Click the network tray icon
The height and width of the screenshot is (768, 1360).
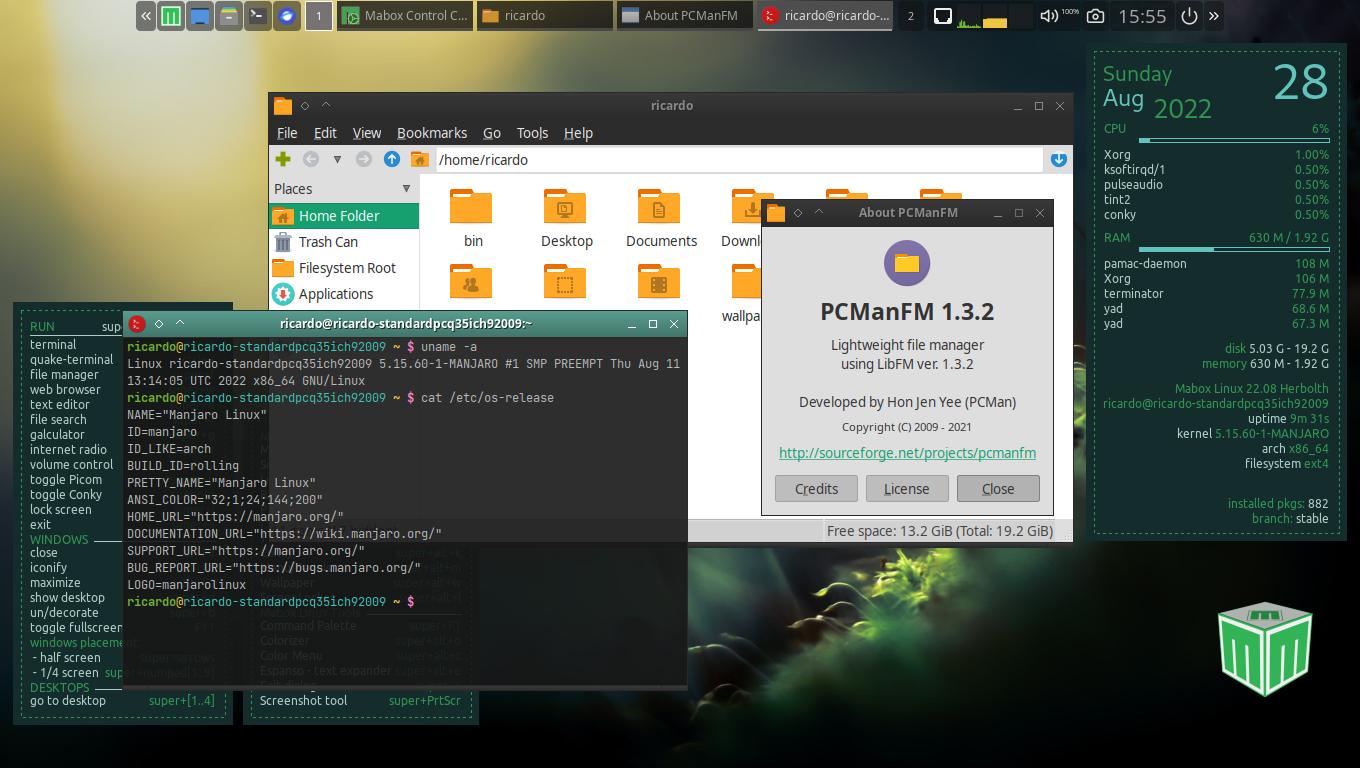pyautogui.click(x=942, y=16)
